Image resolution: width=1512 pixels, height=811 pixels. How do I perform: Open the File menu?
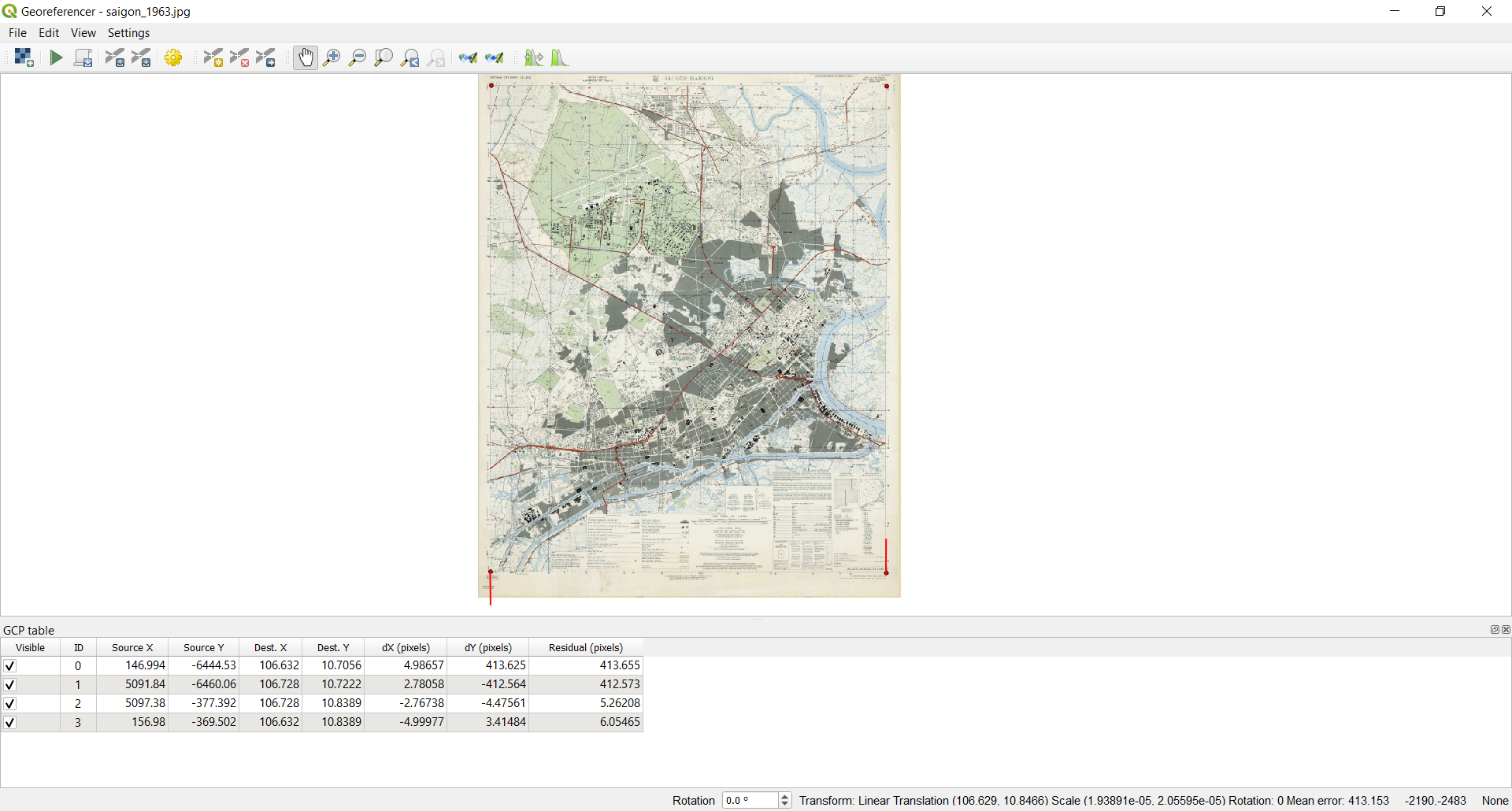click(17, 32)
